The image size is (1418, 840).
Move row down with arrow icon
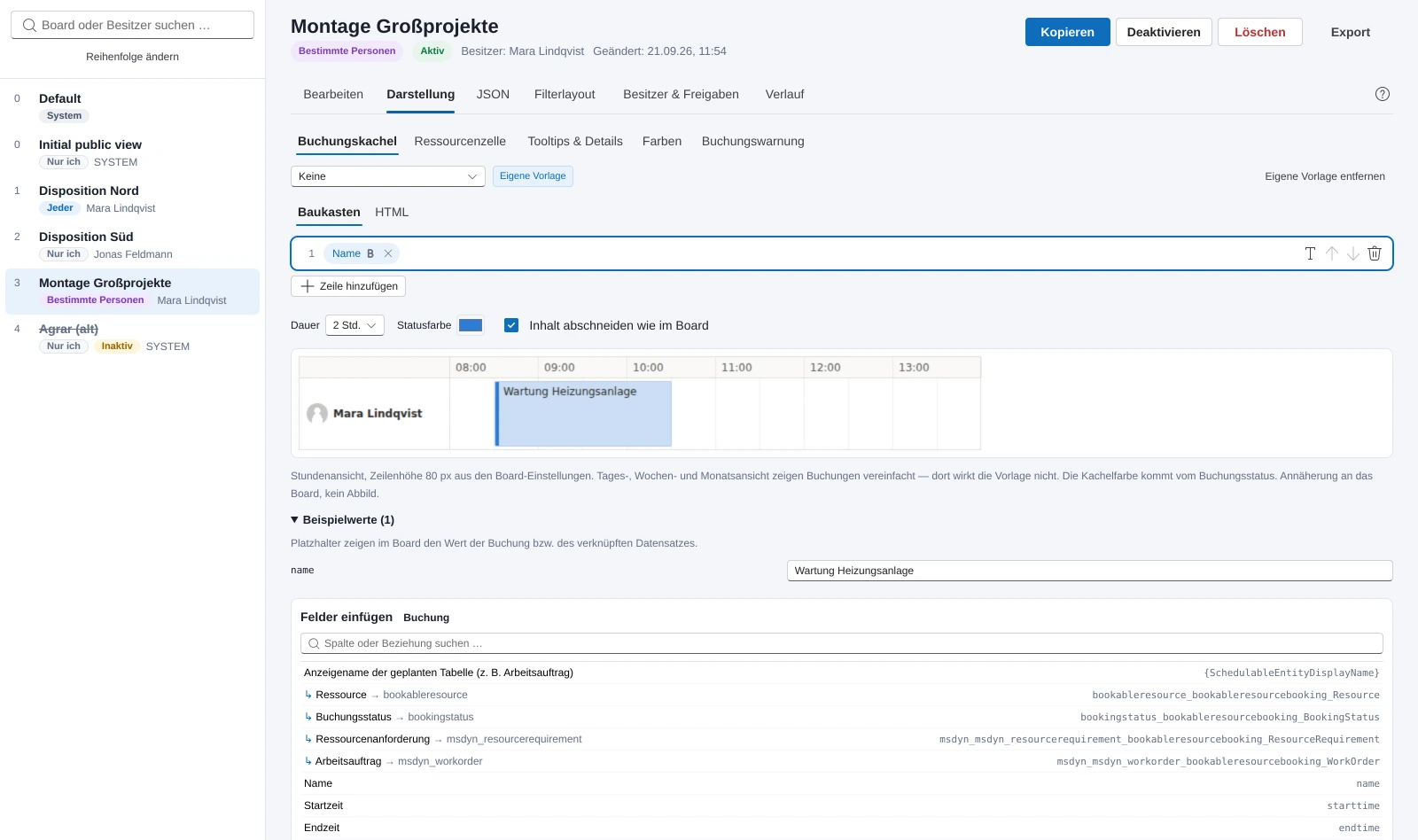(1352, 253)
